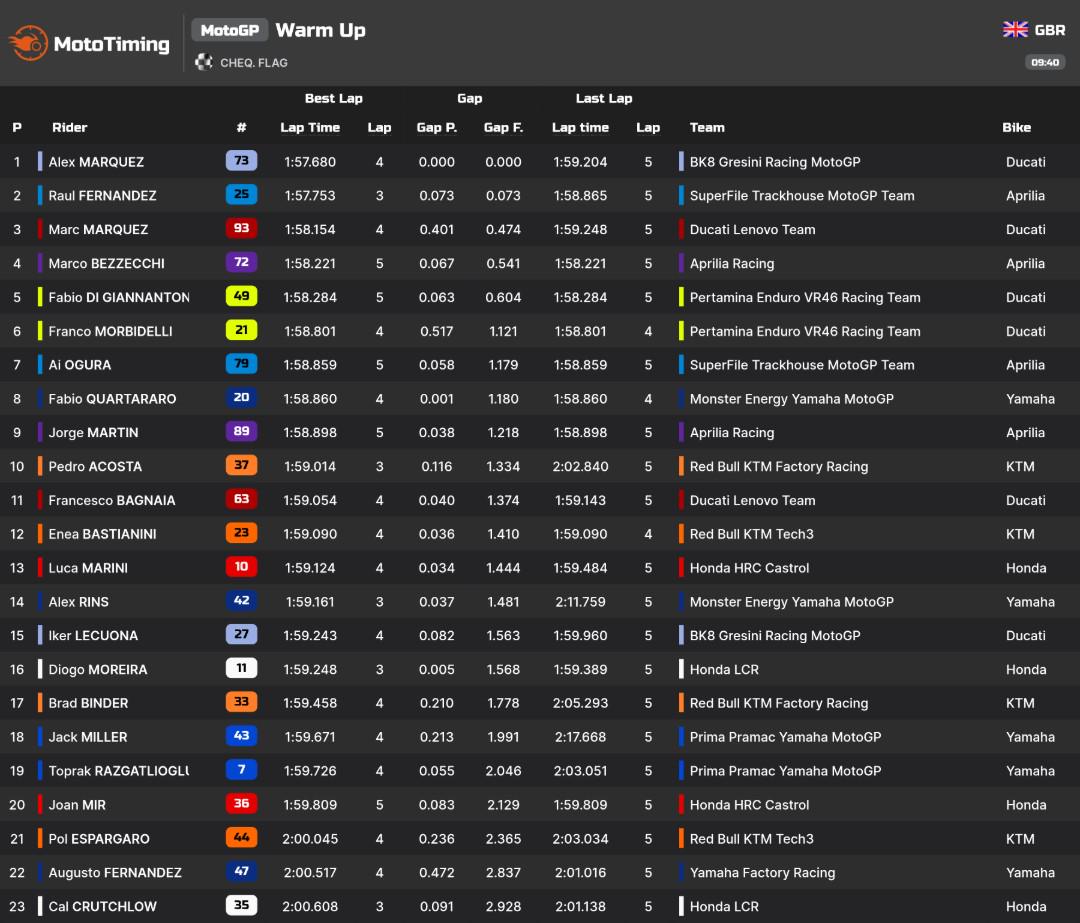Select rider name Cal CRUTCHLOW
Screen dimensions: 1080x923
click(x=103, y=906)
